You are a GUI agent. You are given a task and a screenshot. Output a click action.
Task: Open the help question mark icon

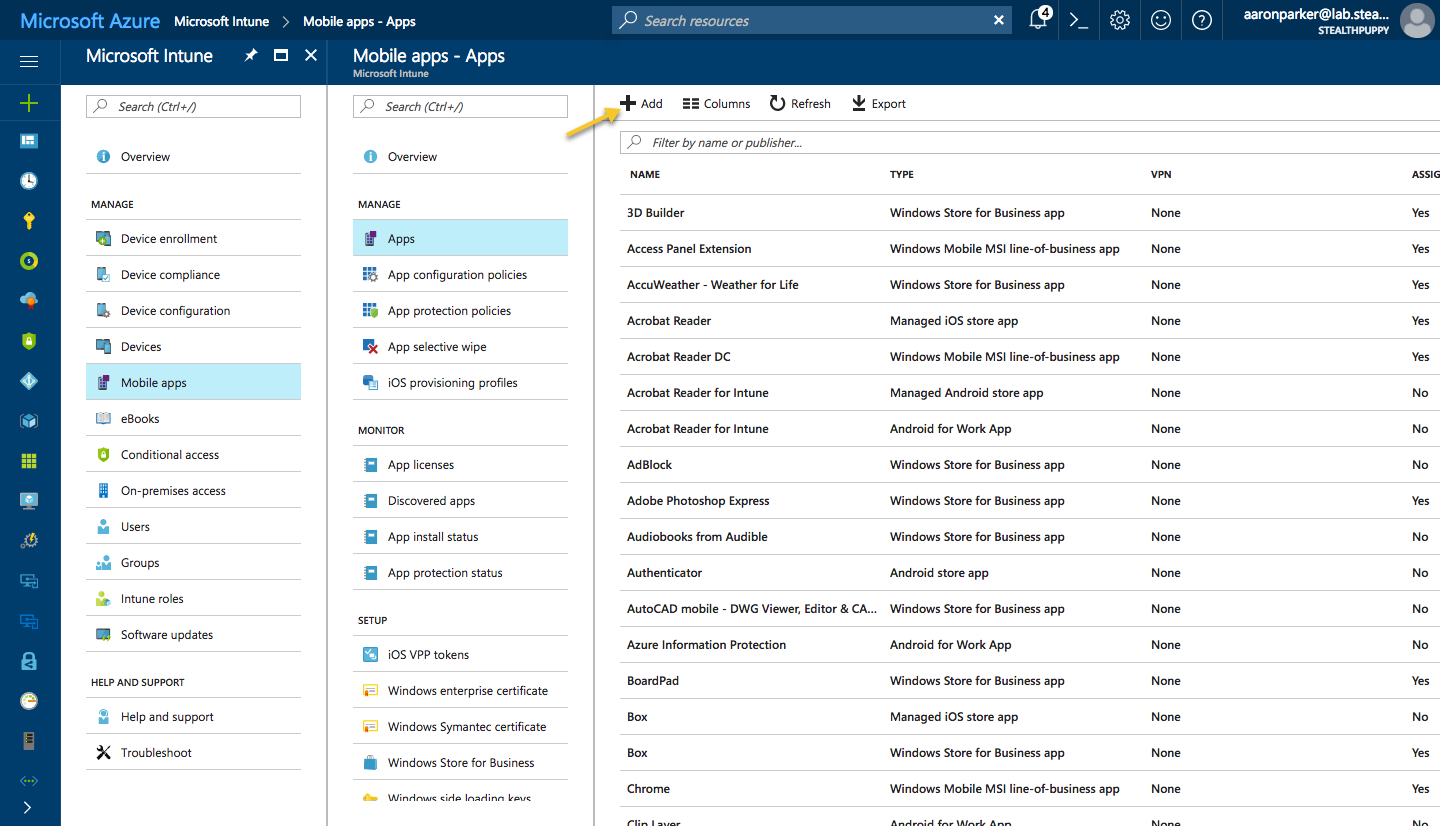[x=1202, y=20]
